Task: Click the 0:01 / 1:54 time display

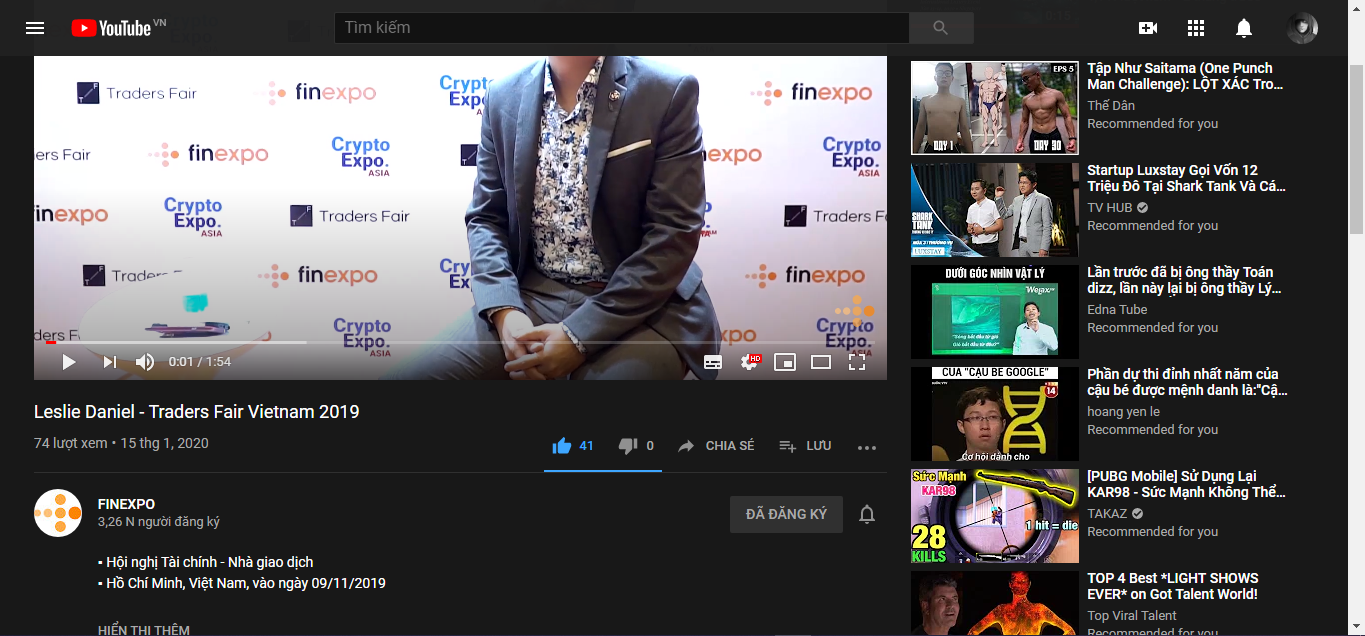Action: [x=200, y=362]
